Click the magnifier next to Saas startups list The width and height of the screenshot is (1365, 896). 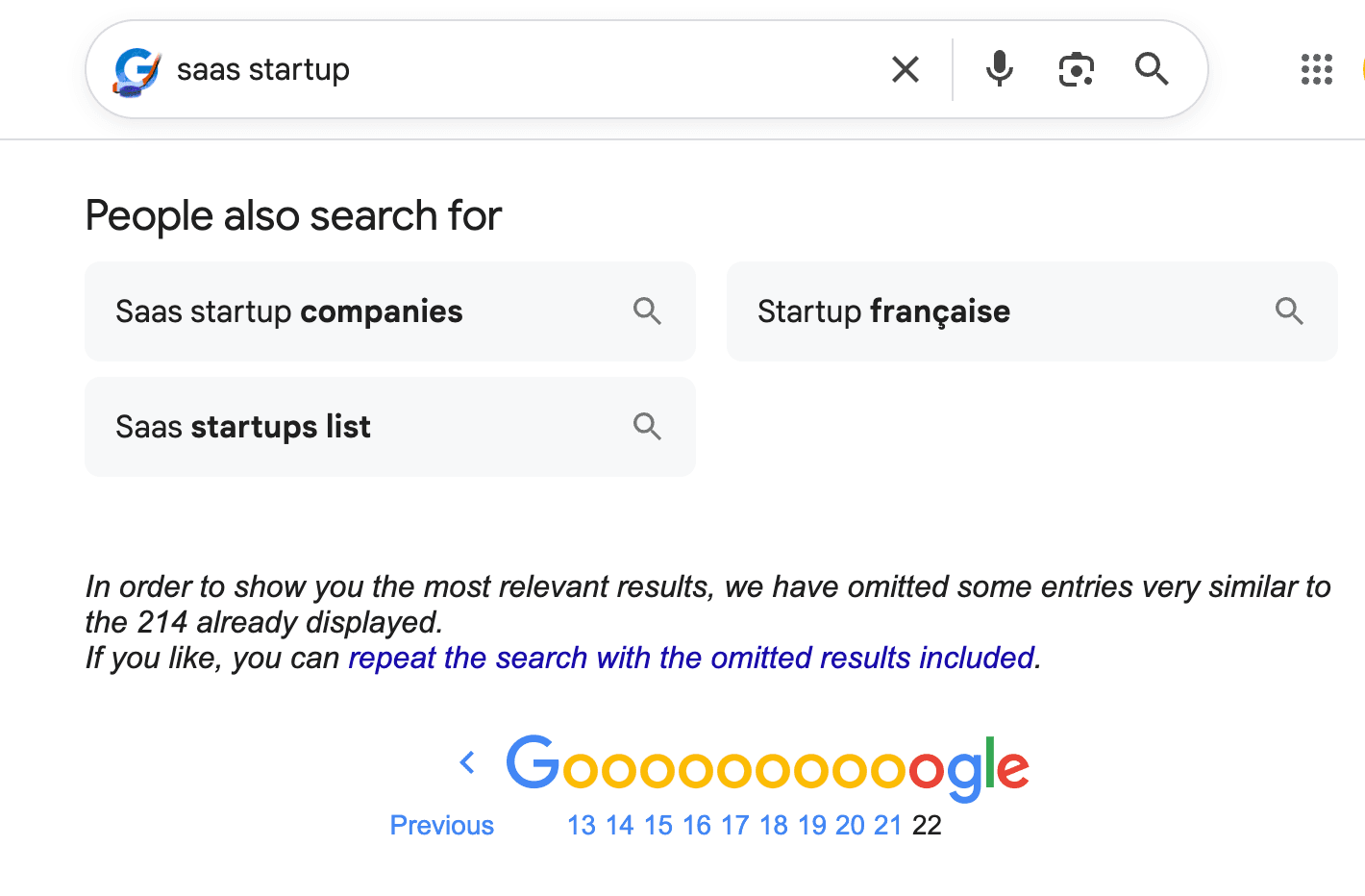point(647,426)
